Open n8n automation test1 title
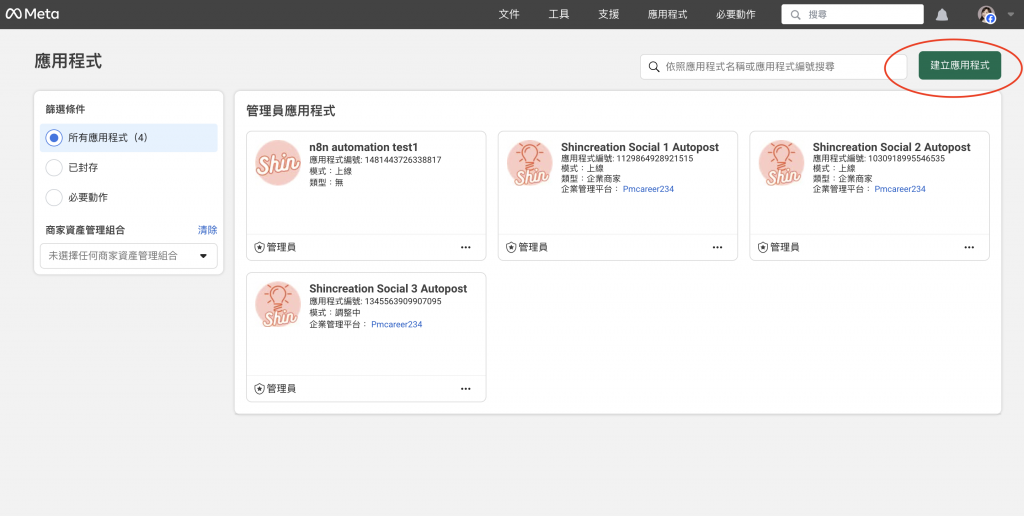This screenshot has height=516, width=1024. click(363, 148)
